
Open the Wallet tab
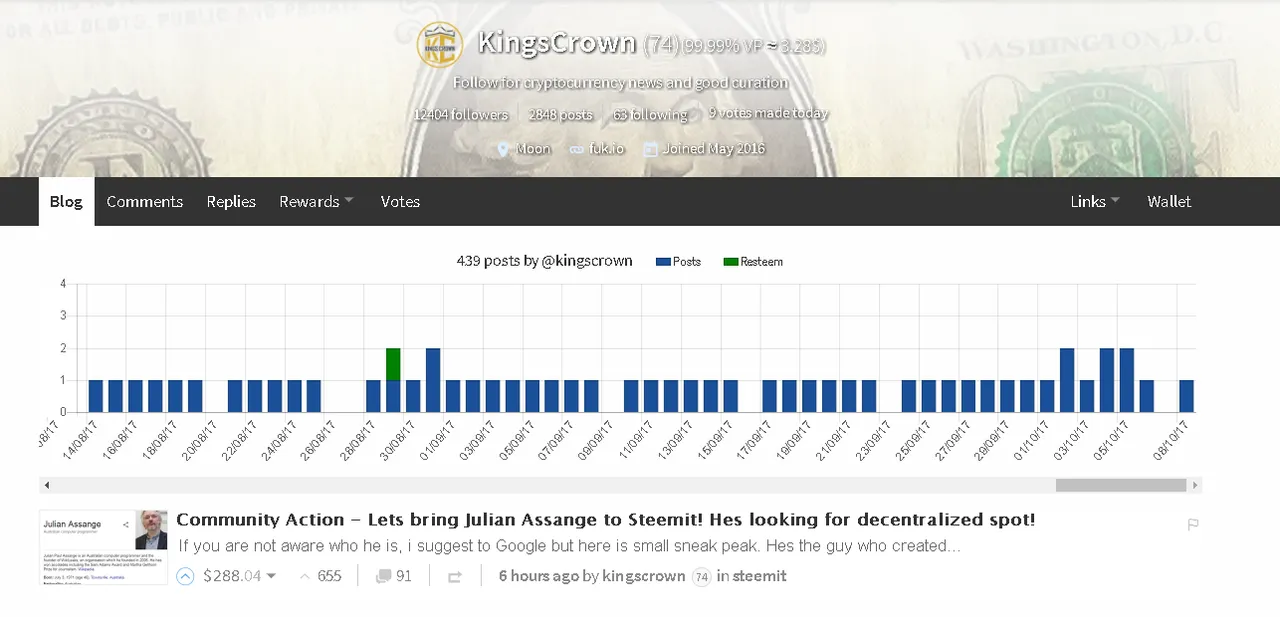[x=1169, y=201]
